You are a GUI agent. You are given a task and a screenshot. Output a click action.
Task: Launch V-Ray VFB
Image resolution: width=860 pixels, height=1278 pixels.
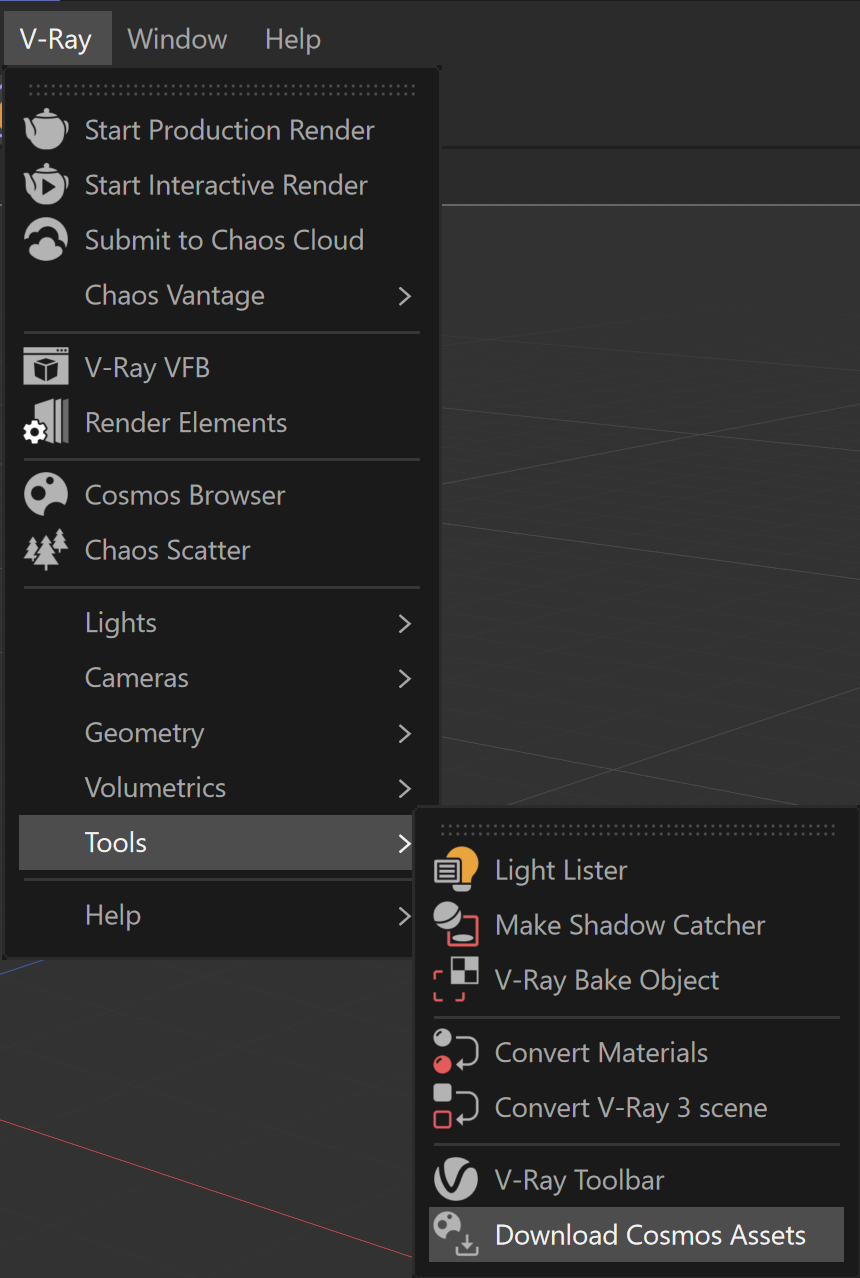coord(220,368)
